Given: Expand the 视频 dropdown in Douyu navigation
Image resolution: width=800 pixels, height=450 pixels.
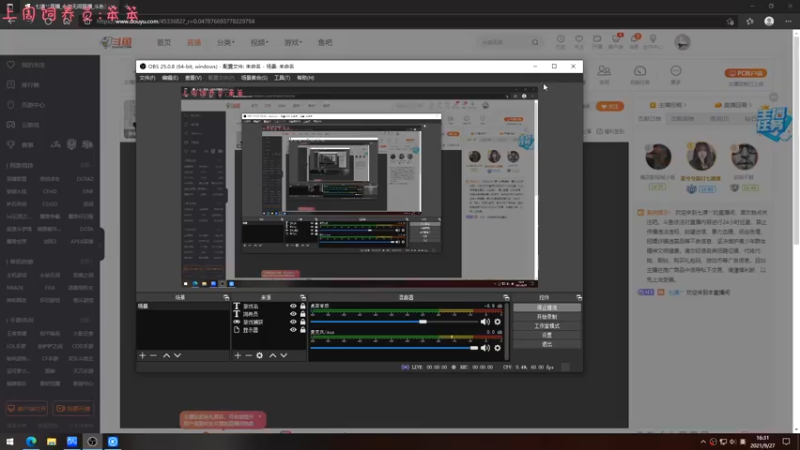Looking at the screenshot, I should tap(259, 42).
